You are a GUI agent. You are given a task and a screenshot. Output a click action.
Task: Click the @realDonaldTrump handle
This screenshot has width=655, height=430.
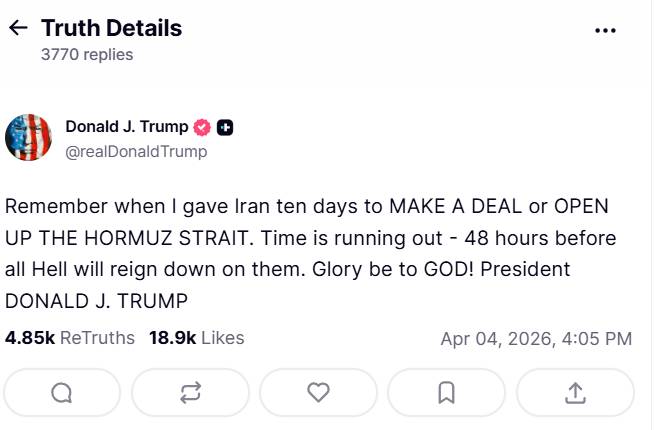click(136, 151)
